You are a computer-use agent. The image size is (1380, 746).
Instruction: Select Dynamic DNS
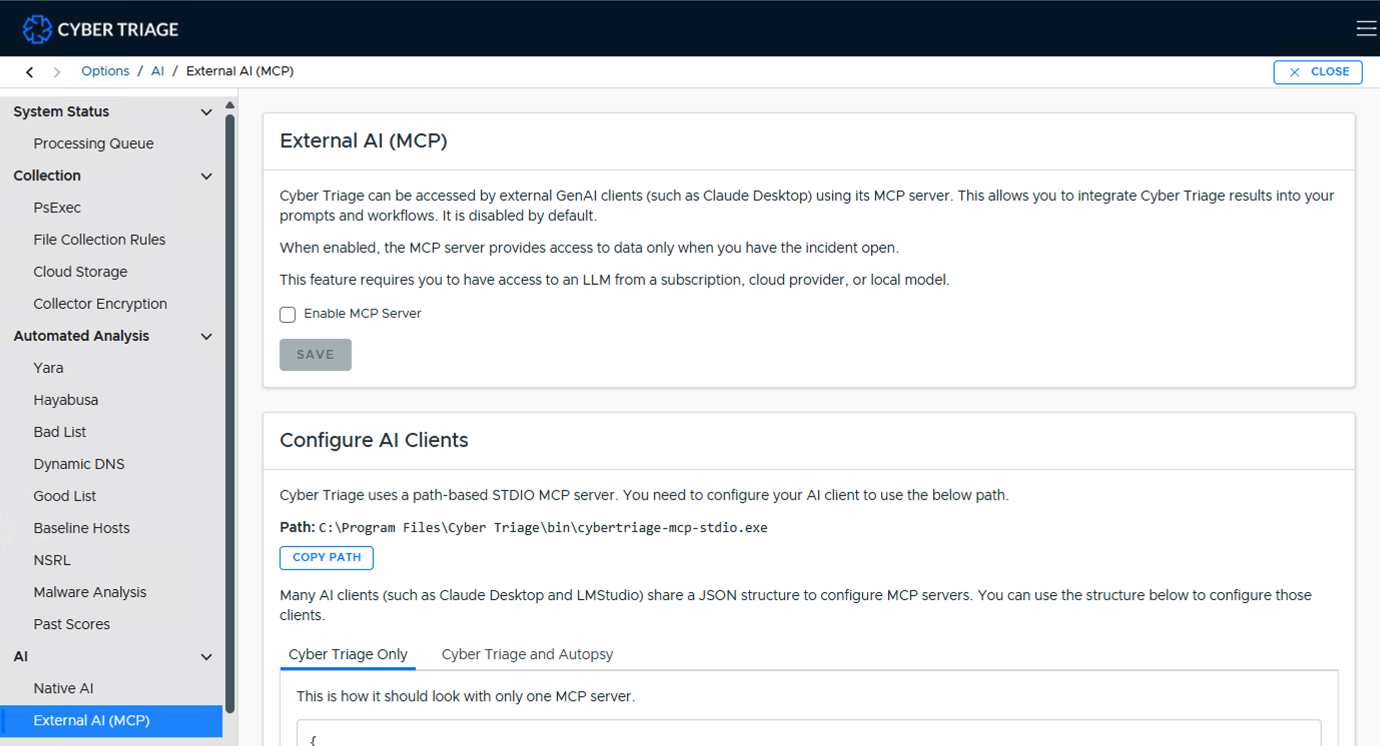point(79,464)
